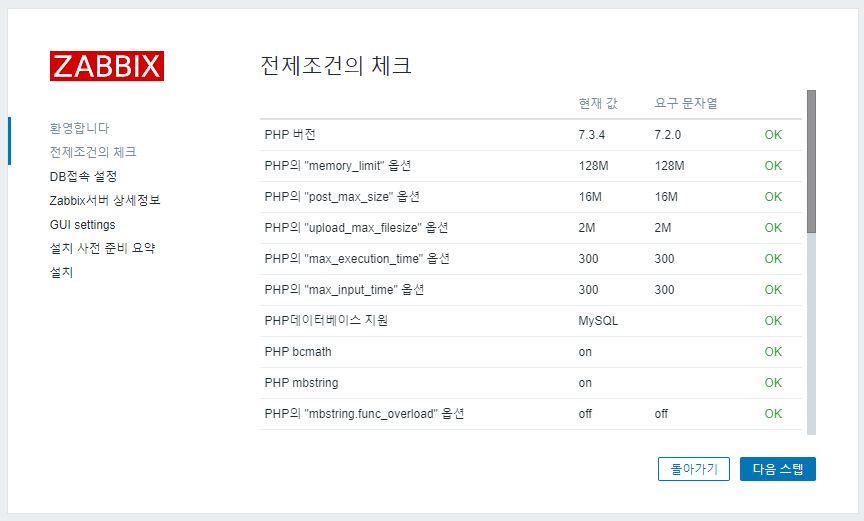Image resolution: width=864 pixels, height=521 pixels.
Task: Click the PHP "memory_limit" option label
Action: [x=338, y=166]
